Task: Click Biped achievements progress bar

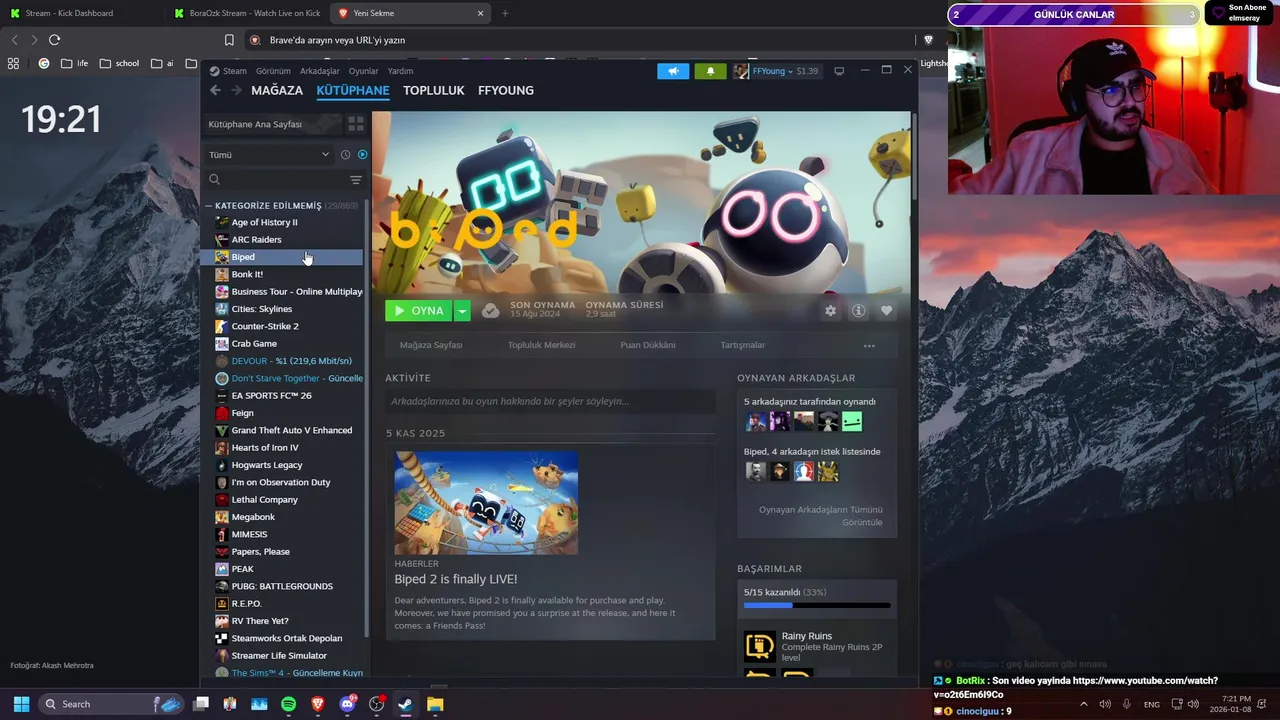Action: [817, 605]
